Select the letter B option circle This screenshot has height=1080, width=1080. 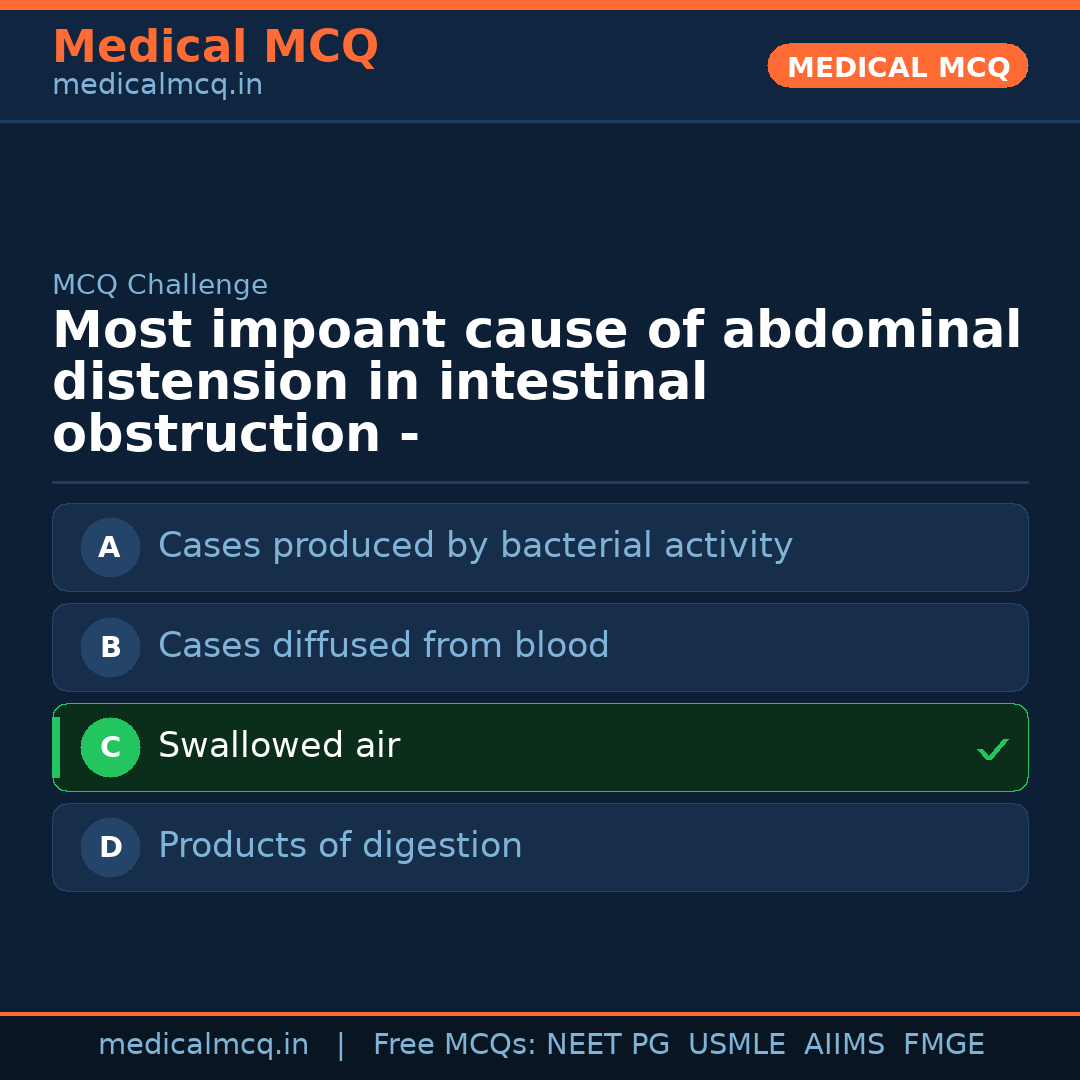(110, 647)
